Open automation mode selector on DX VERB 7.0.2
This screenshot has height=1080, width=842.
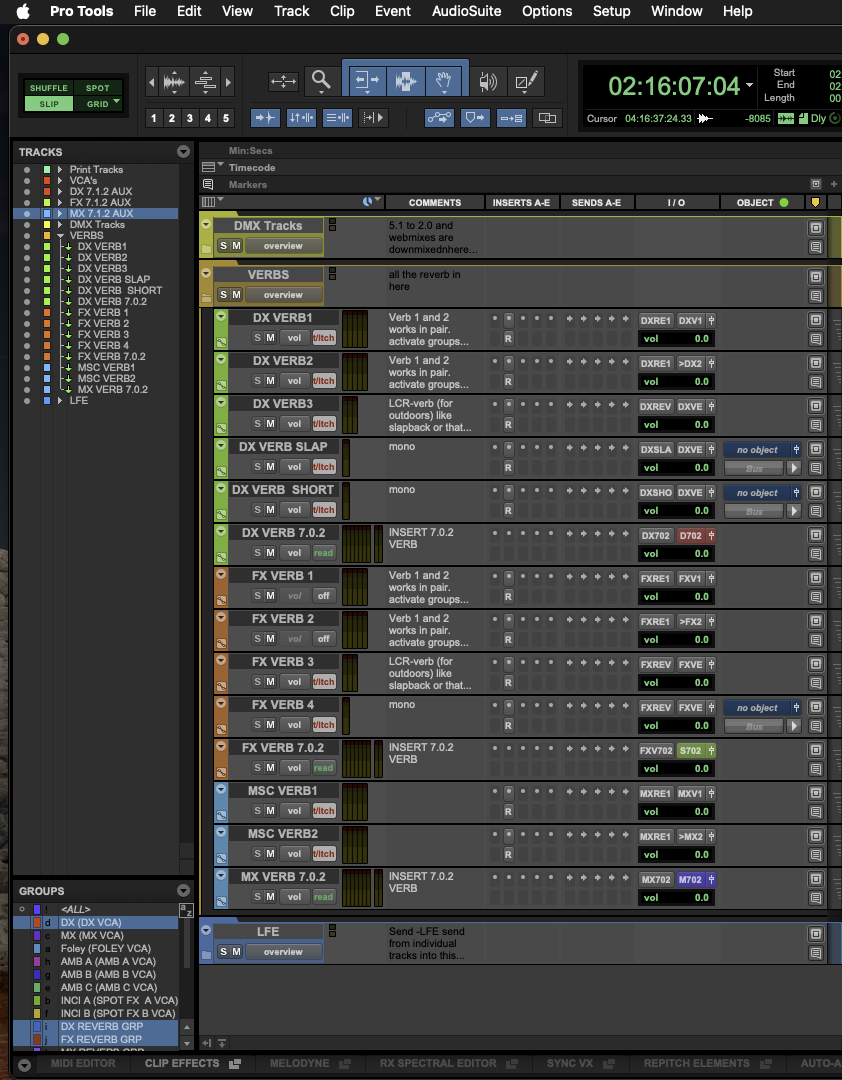coord(323,552)
